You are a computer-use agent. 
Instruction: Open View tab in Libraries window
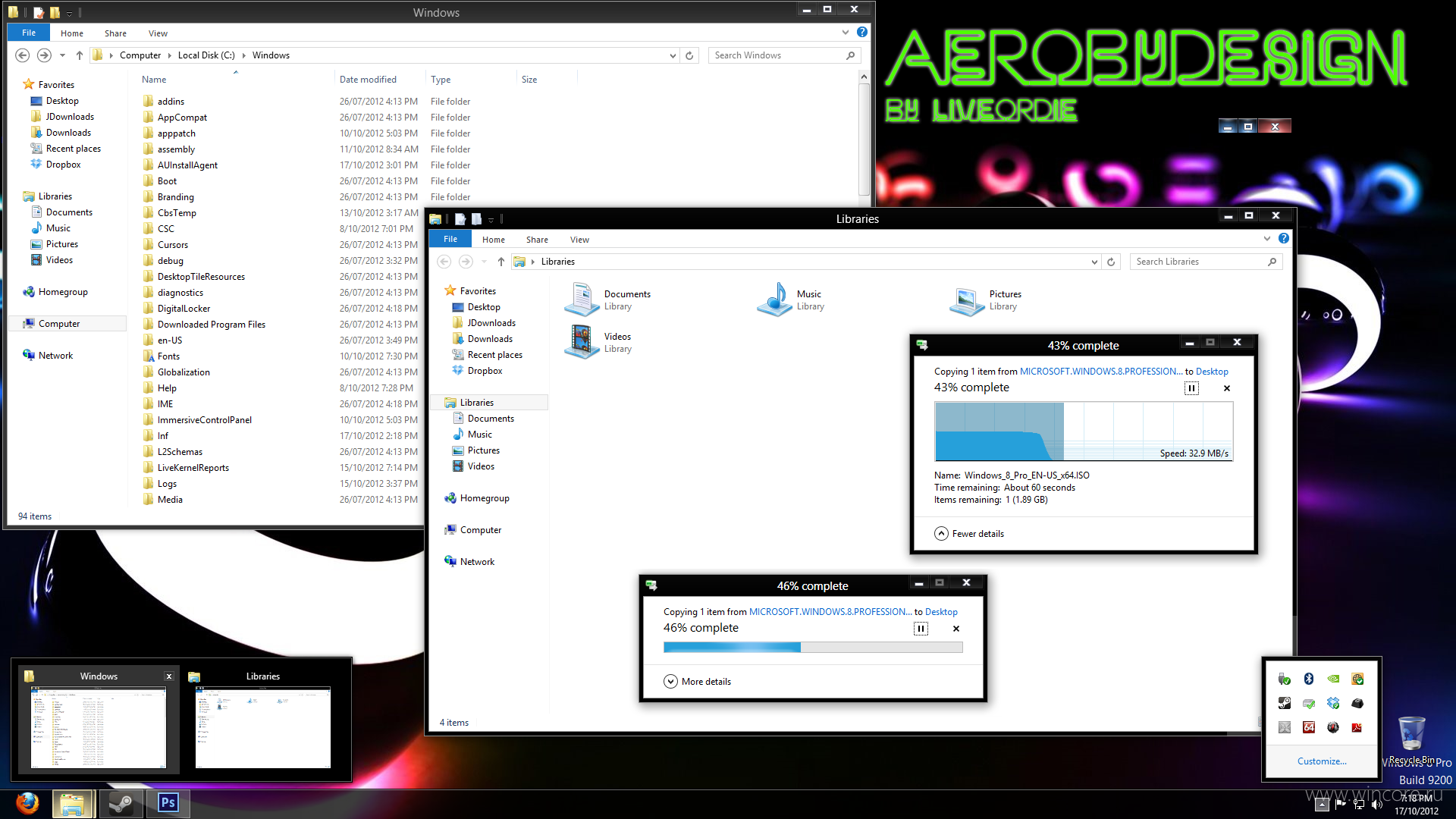tap(579, 240)
